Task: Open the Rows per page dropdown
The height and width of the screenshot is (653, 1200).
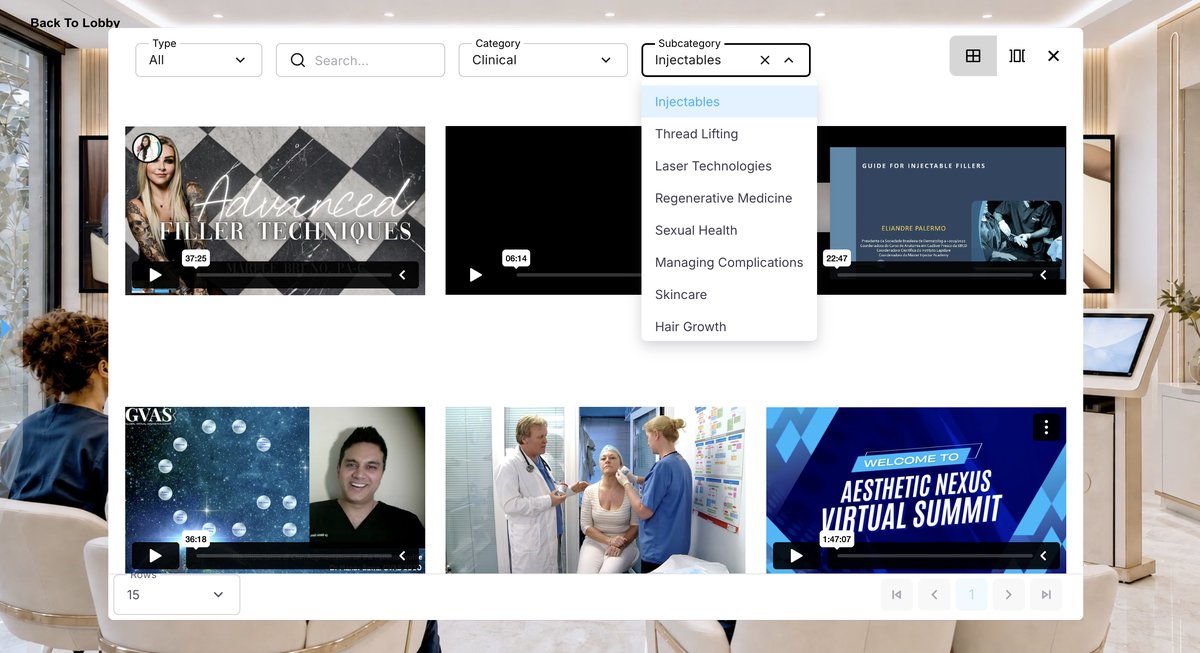Action: [177, 594]
